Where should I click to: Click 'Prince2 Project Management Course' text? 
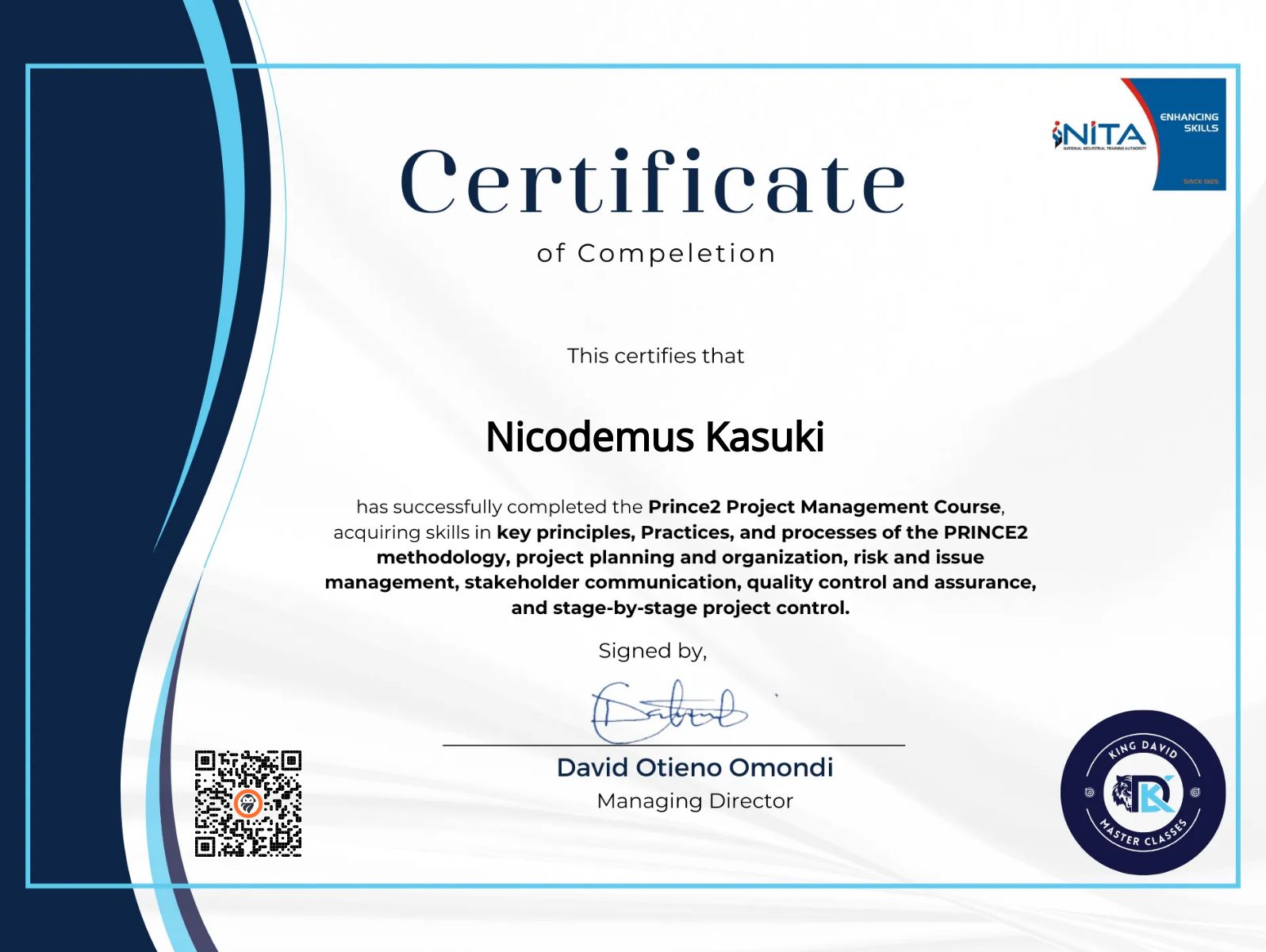825,507
